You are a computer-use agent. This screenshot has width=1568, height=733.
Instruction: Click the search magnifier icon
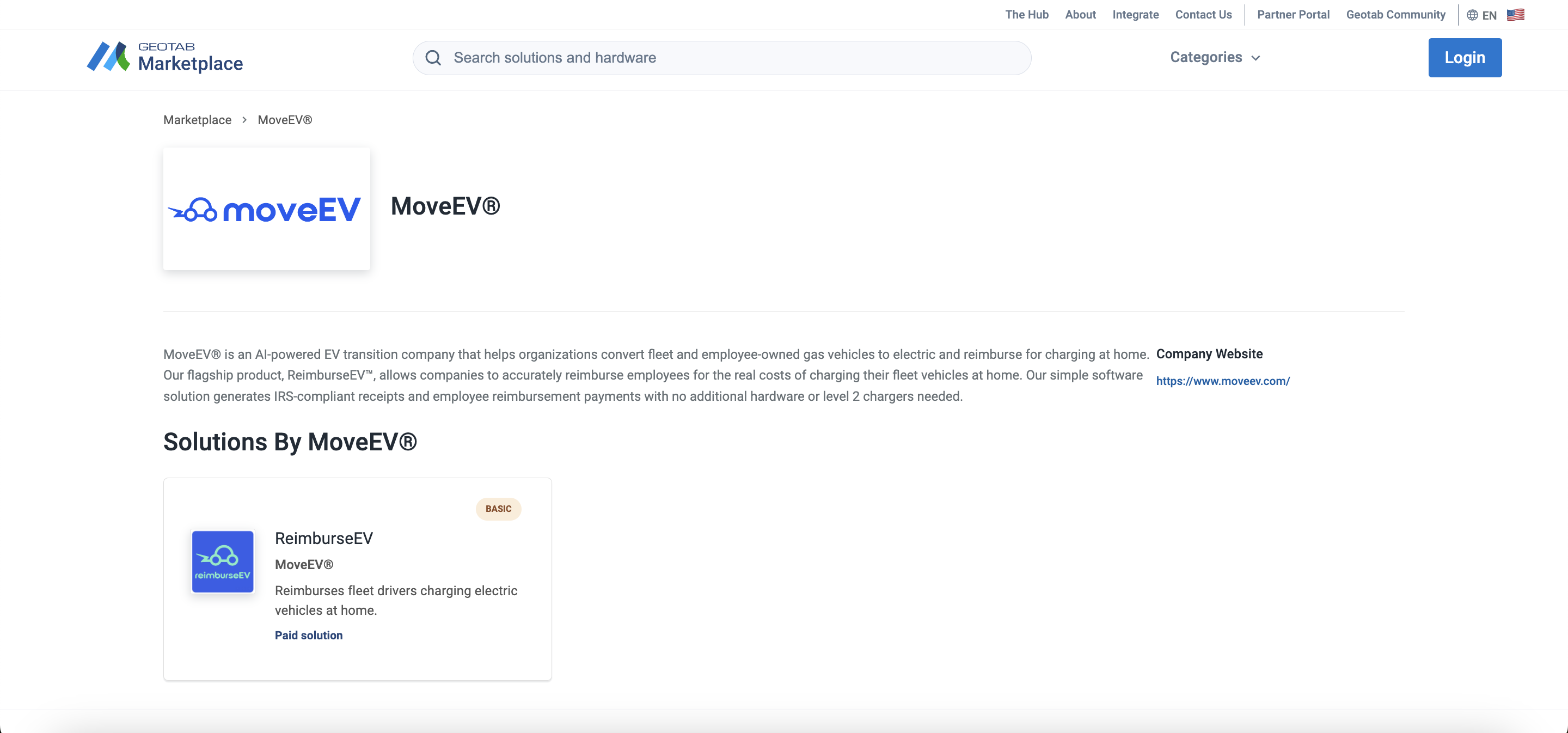click(434, 57)
